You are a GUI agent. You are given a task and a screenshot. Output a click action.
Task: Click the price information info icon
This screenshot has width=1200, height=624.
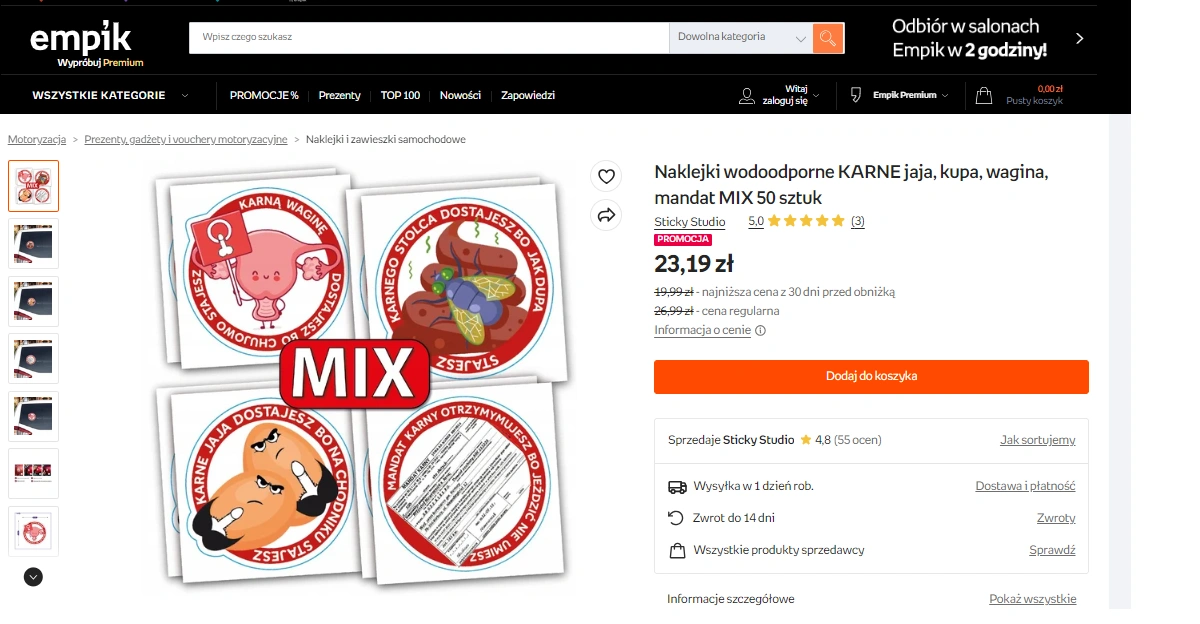point(760,331)
